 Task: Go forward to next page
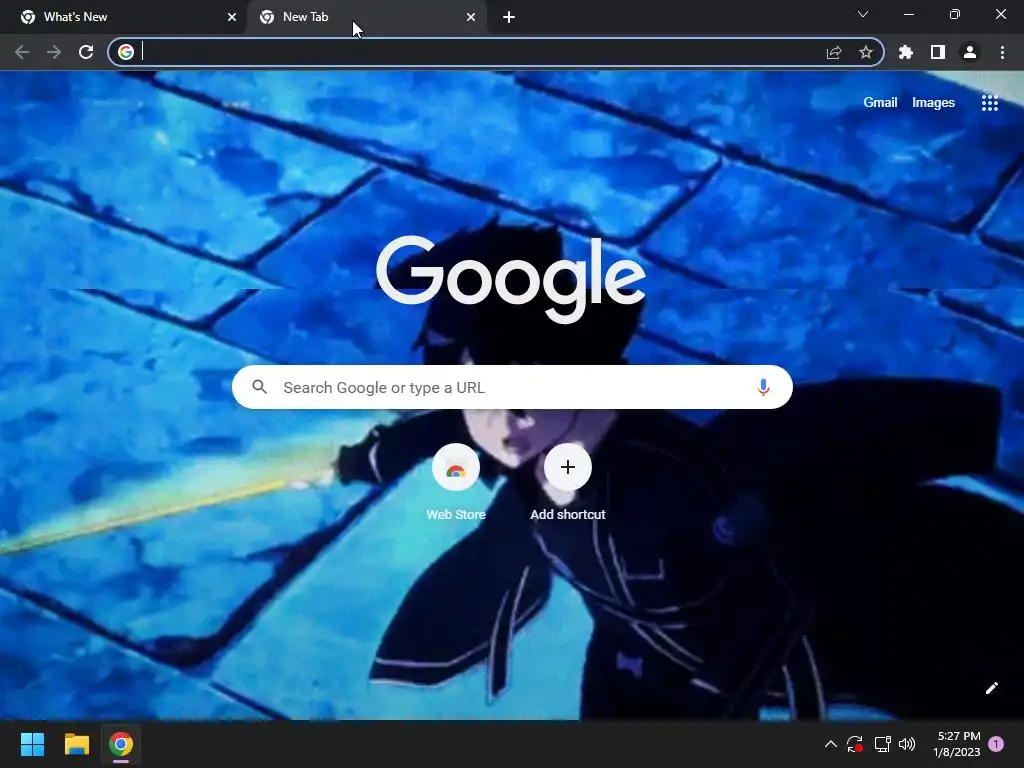click(x=54, y=52)
